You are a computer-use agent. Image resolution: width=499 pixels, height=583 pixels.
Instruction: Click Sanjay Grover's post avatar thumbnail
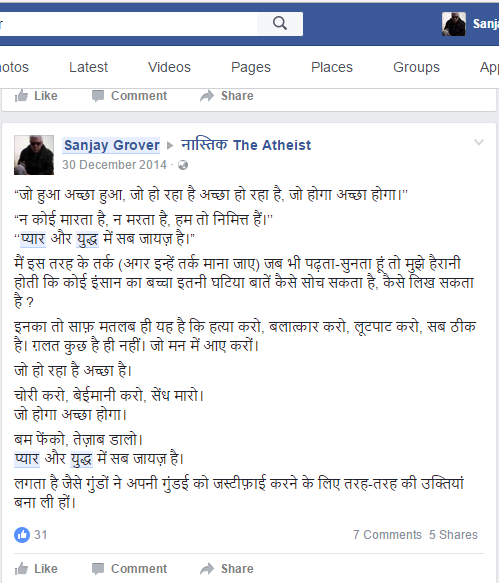coord(34,155)
